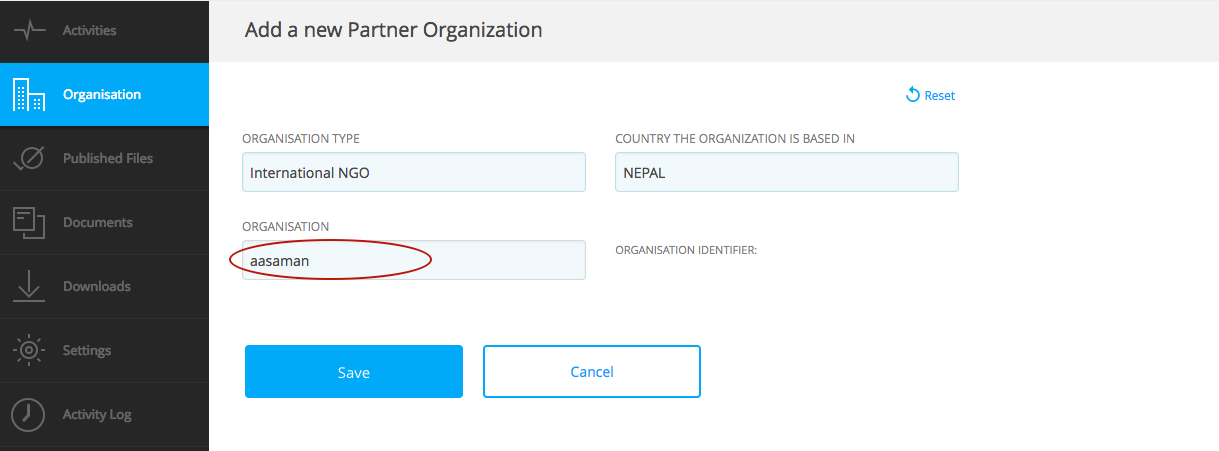The image size is (1219, 451).
Task: Click the Reset link text
Action: pos(940,96)
